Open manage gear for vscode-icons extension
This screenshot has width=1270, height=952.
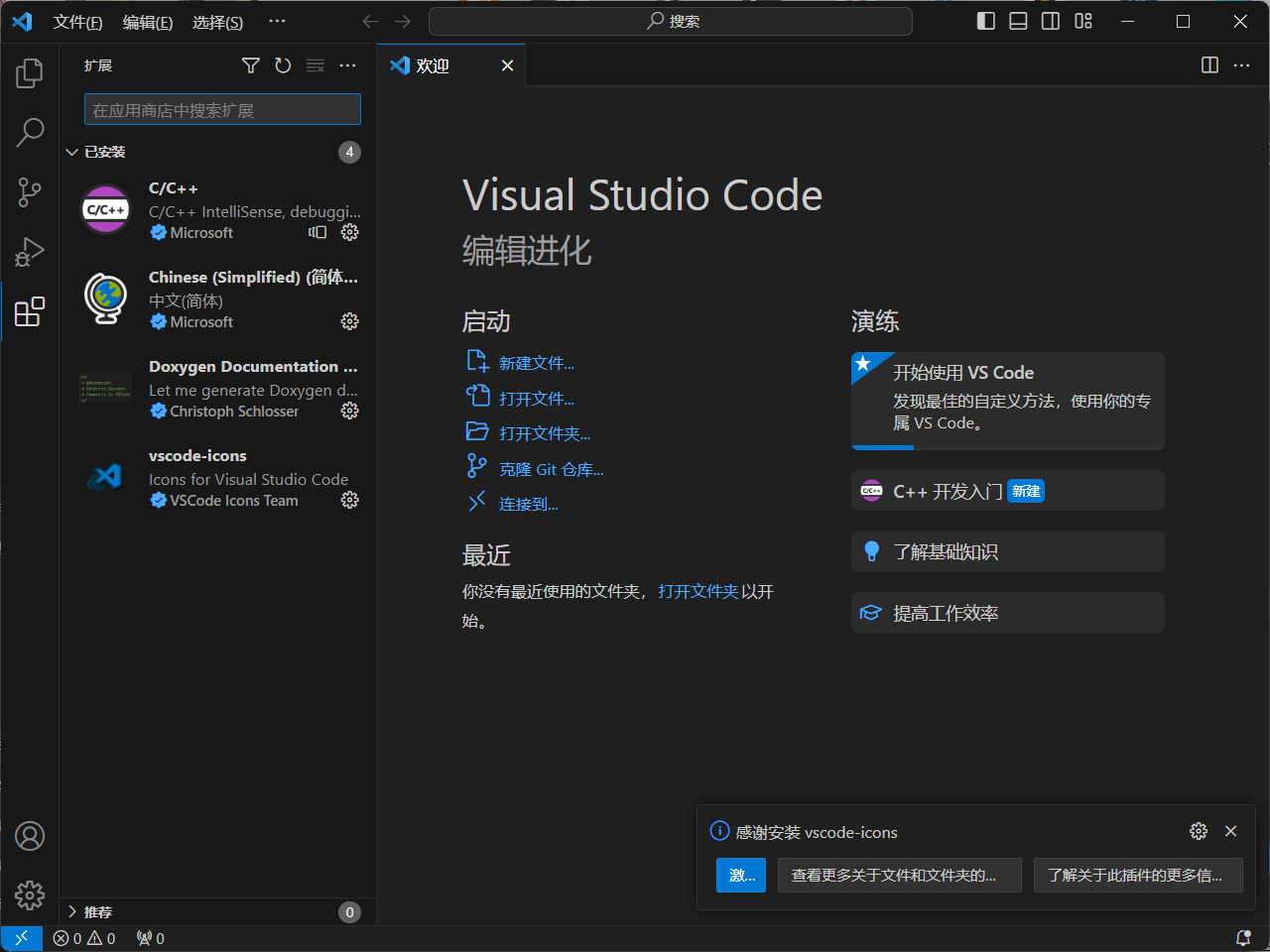349,500
